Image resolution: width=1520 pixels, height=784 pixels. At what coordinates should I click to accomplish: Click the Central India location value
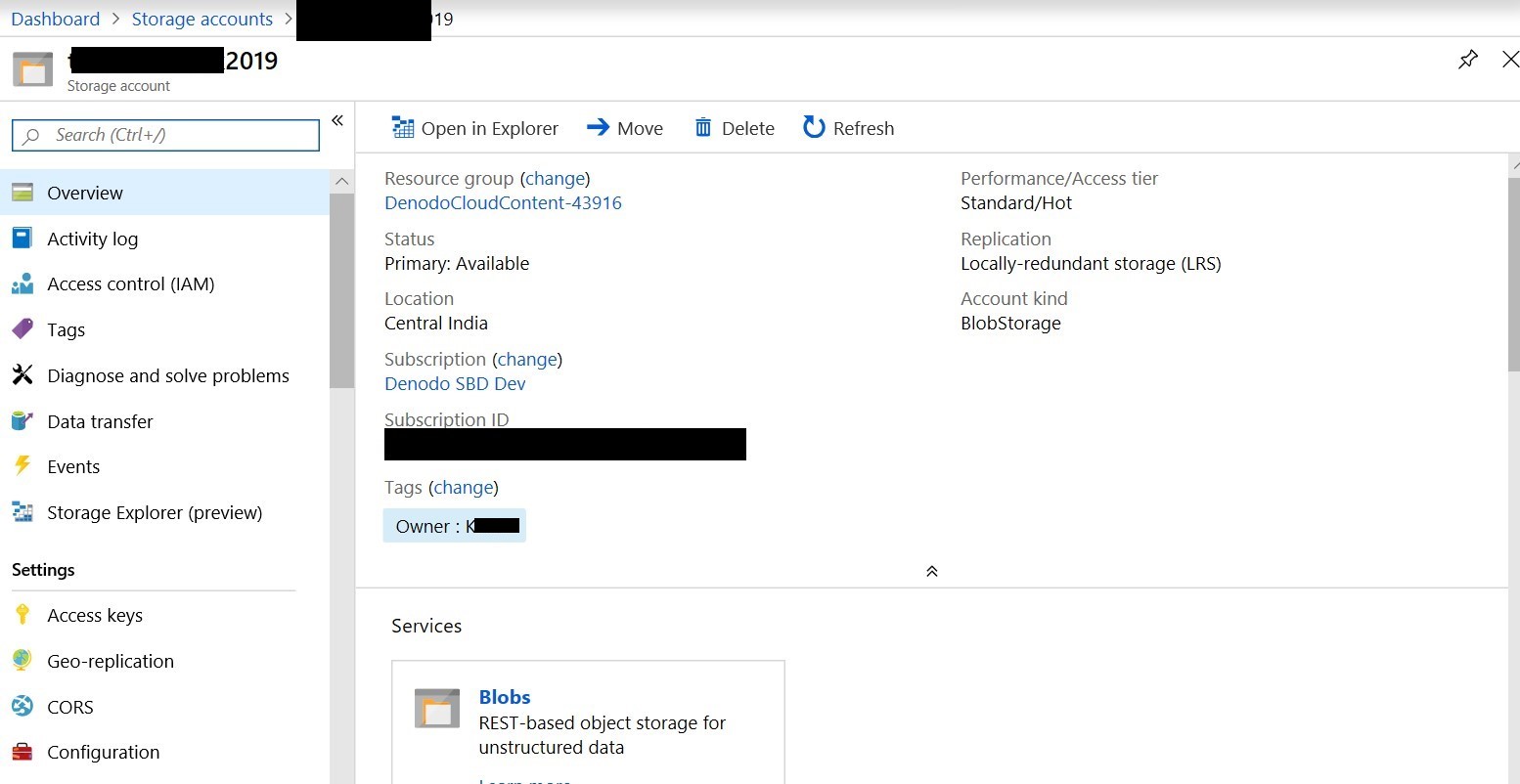pos(436,323)
